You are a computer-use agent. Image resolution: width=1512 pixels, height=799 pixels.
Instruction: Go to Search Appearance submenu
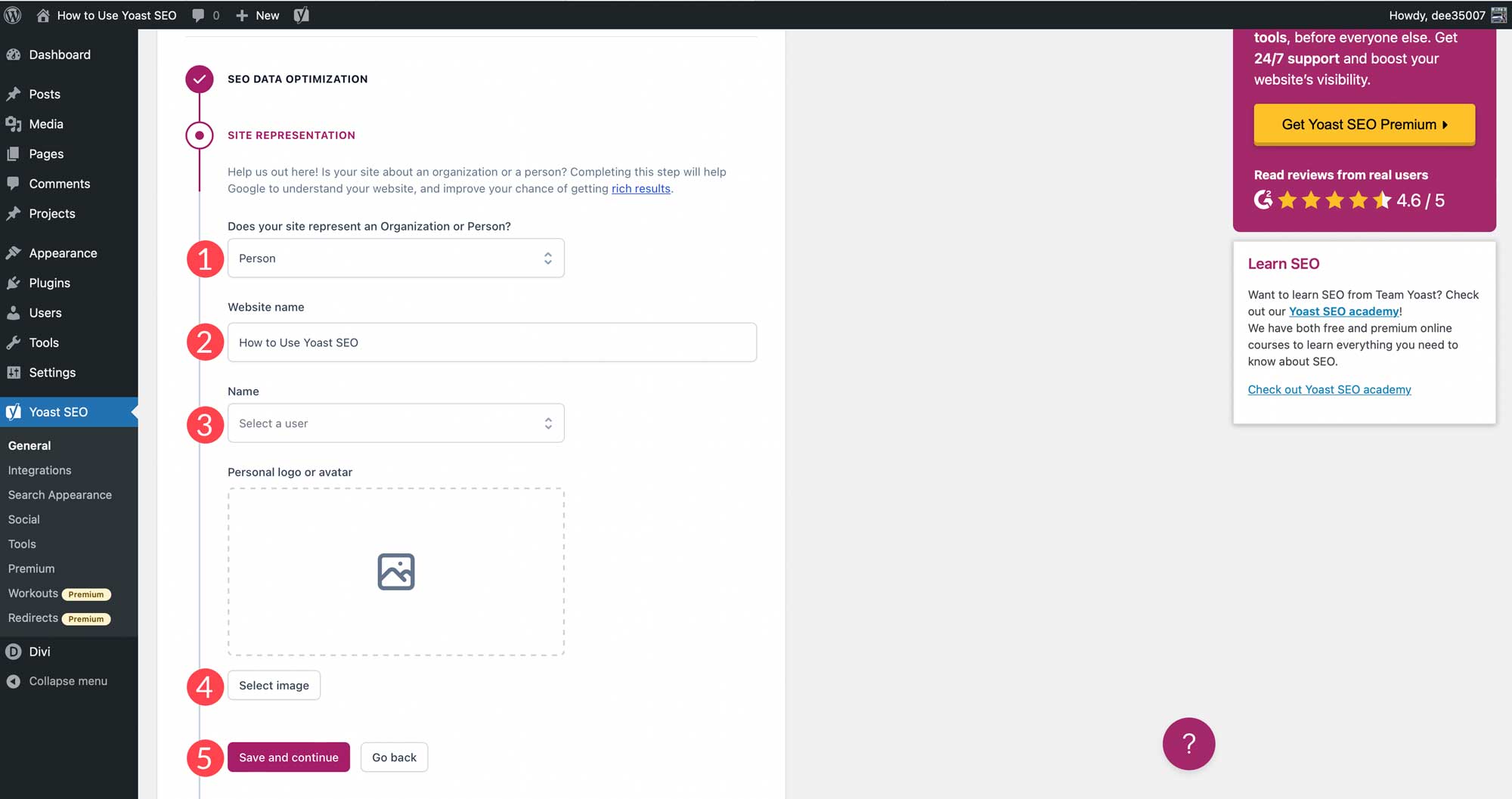60,495
